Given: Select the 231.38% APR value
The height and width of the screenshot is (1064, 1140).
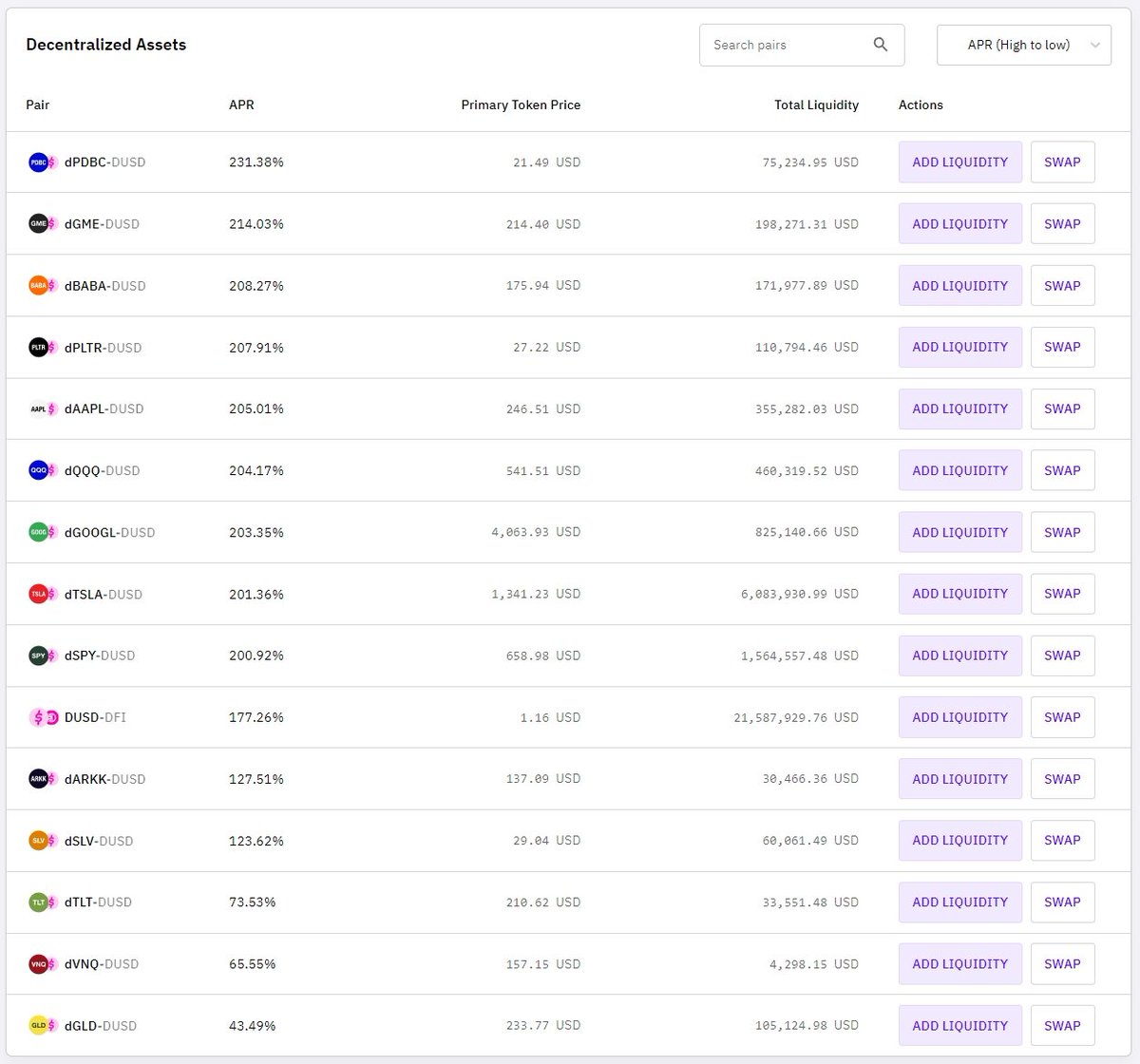Looking at the screenshot, I should click(256, 162).
